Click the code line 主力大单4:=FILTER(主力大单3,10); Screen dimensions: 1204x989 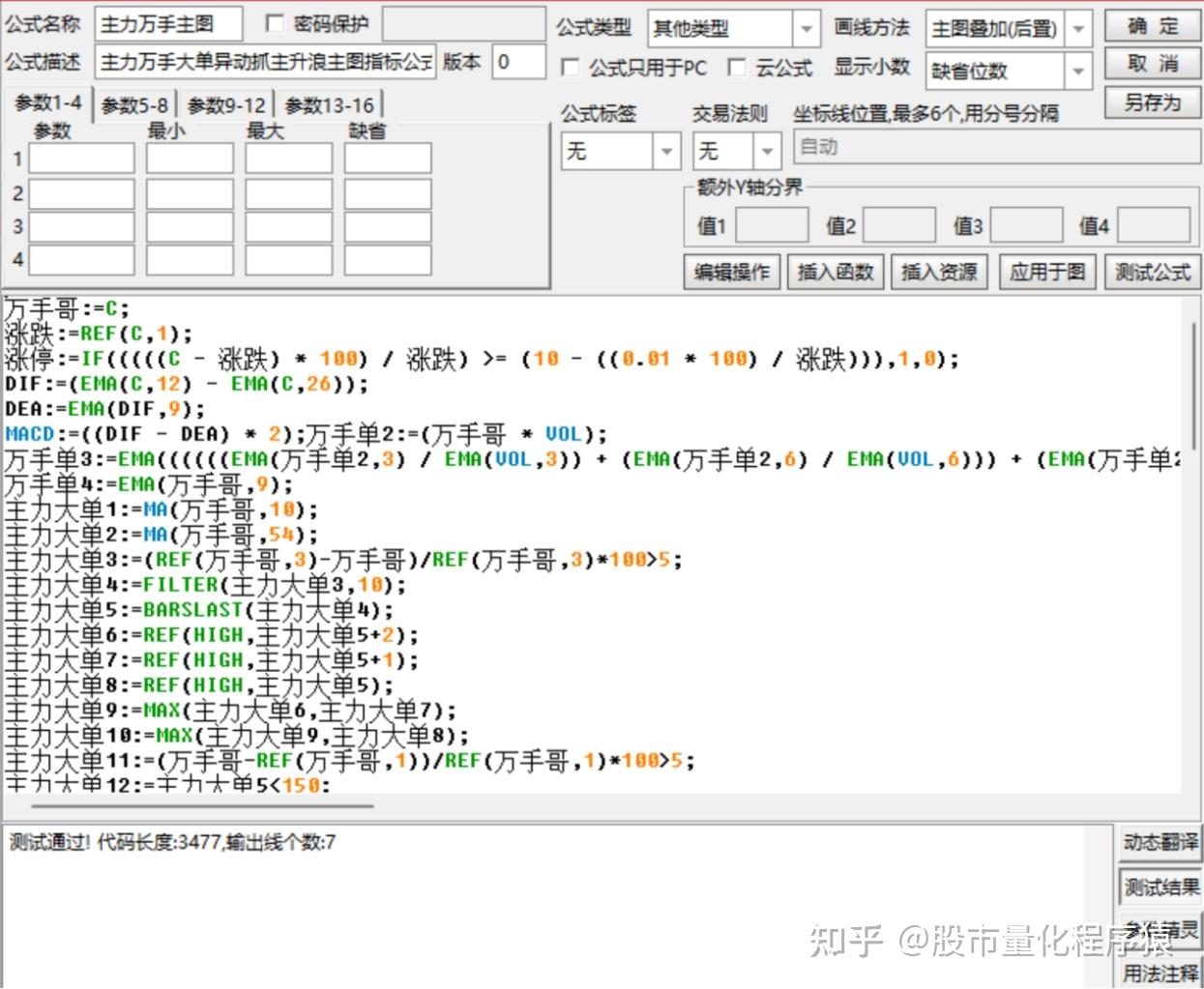point(206,586)
